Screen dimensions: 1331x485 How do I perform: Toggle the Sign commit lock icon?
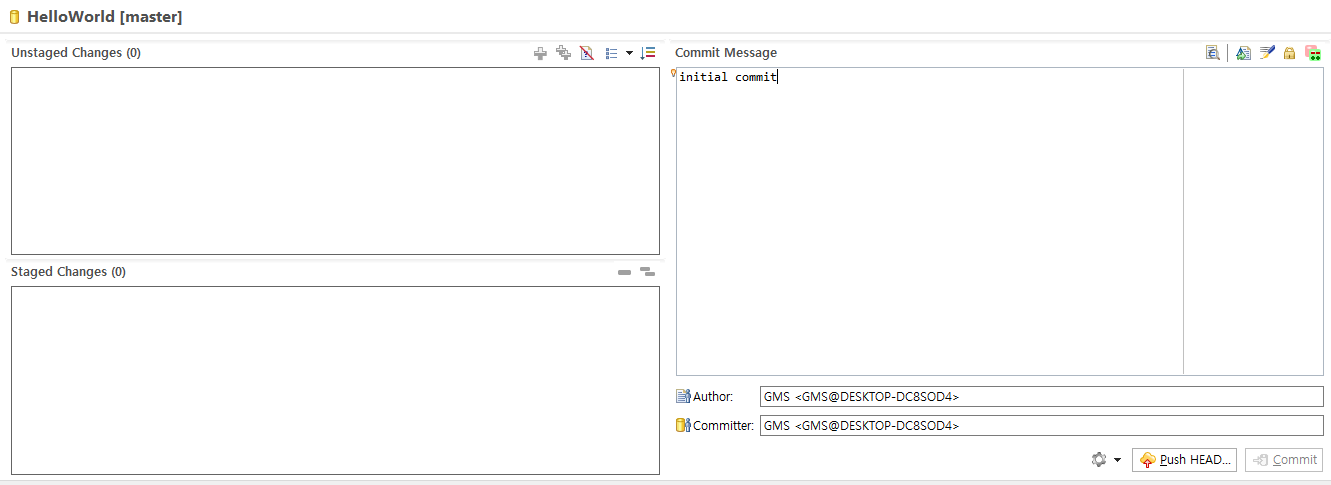tap(1290, 53)
